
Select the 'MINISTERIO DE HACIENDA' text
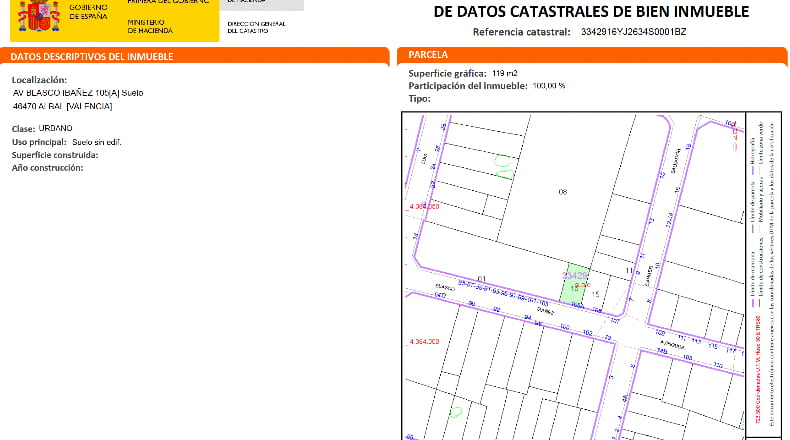[150, 26]
